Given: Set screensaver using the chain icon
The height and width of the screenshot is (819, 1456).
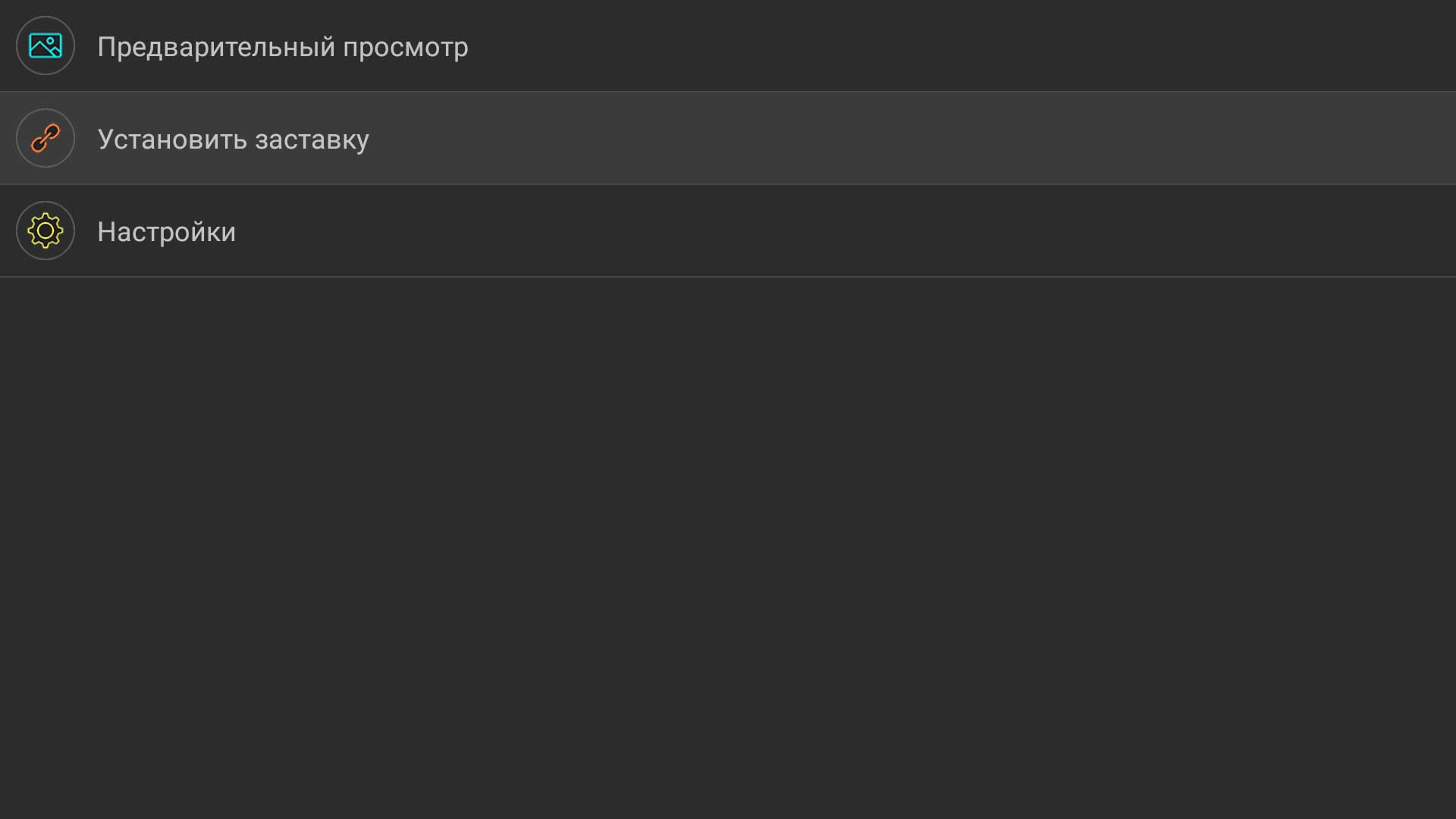Looking at the screenshot, I should pyautogui.click(x=45, y=138).
